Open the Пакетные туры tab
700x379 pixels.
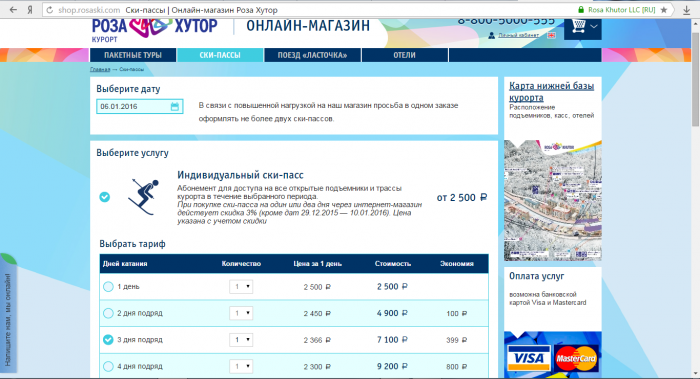coord(133,55)
